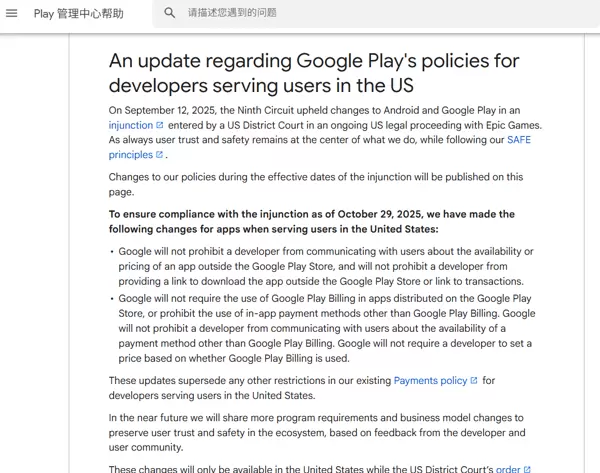Open the District Court's "order" link
The height and width of the screenshot is (473, 600).
coord(508,469)
